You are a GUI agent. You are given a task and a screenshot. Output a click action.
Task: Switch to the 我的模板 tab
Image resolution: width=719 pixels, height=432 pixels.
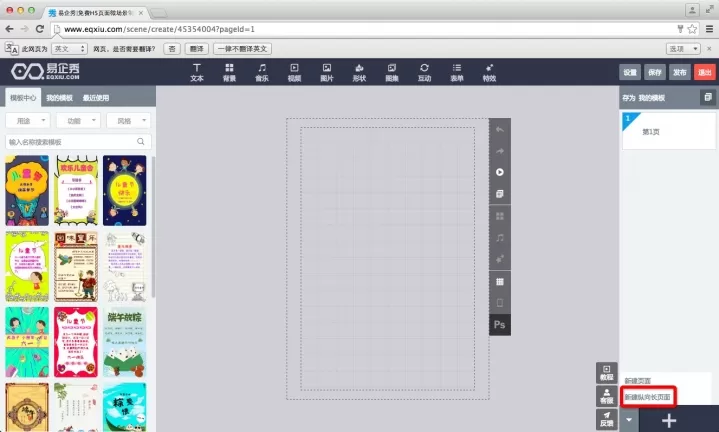(x=59, y=98)
